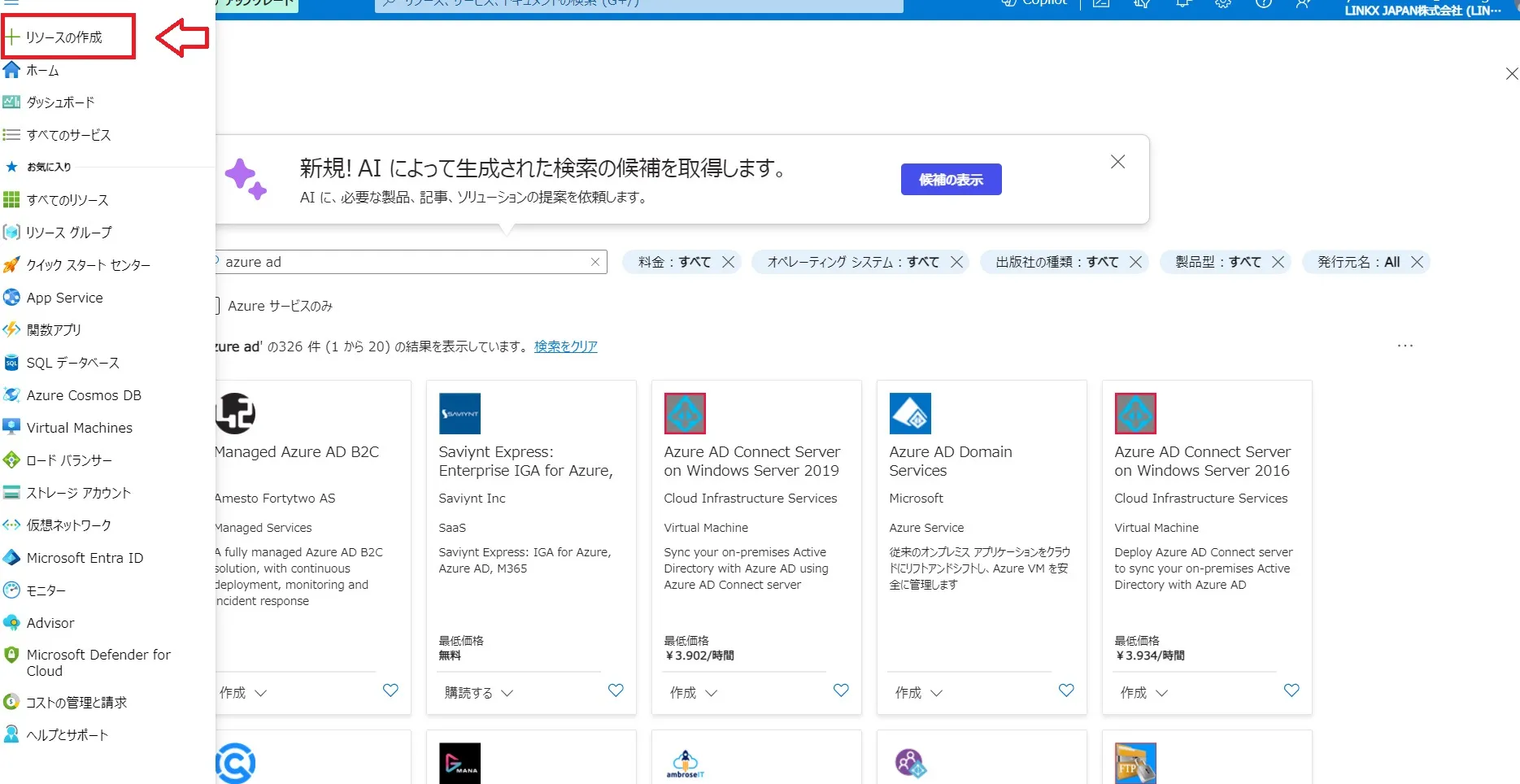
Task: Open リソース グループ from sidebar
Action: [69, 233]
